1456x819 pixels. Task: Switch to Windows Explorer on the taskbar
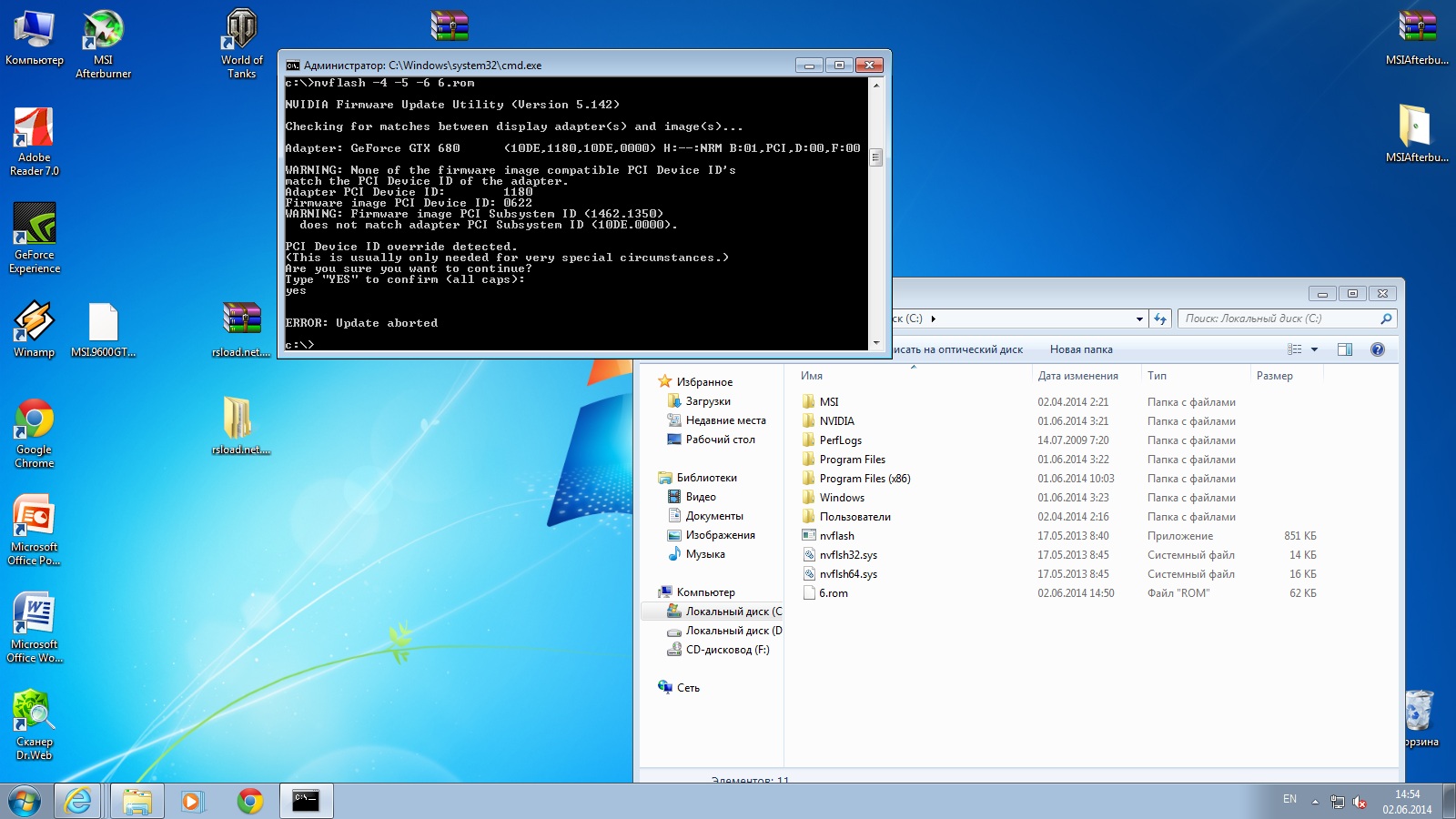pyautogui.click(x=137, y=801)
